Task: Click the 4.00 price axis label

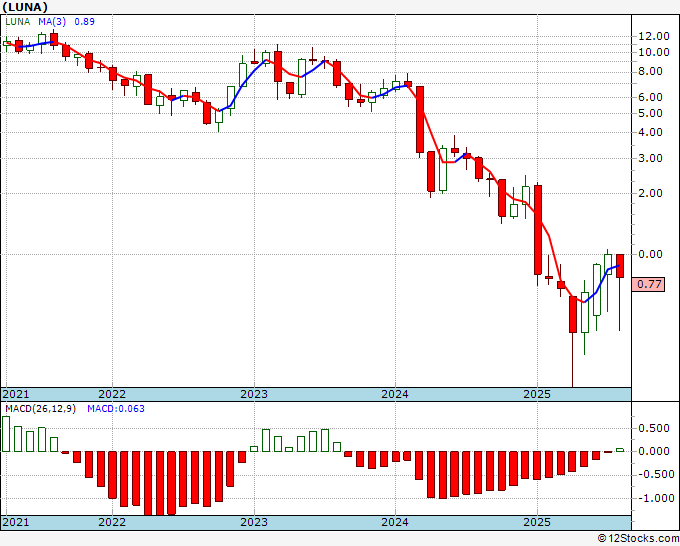Action: (650, 133)
